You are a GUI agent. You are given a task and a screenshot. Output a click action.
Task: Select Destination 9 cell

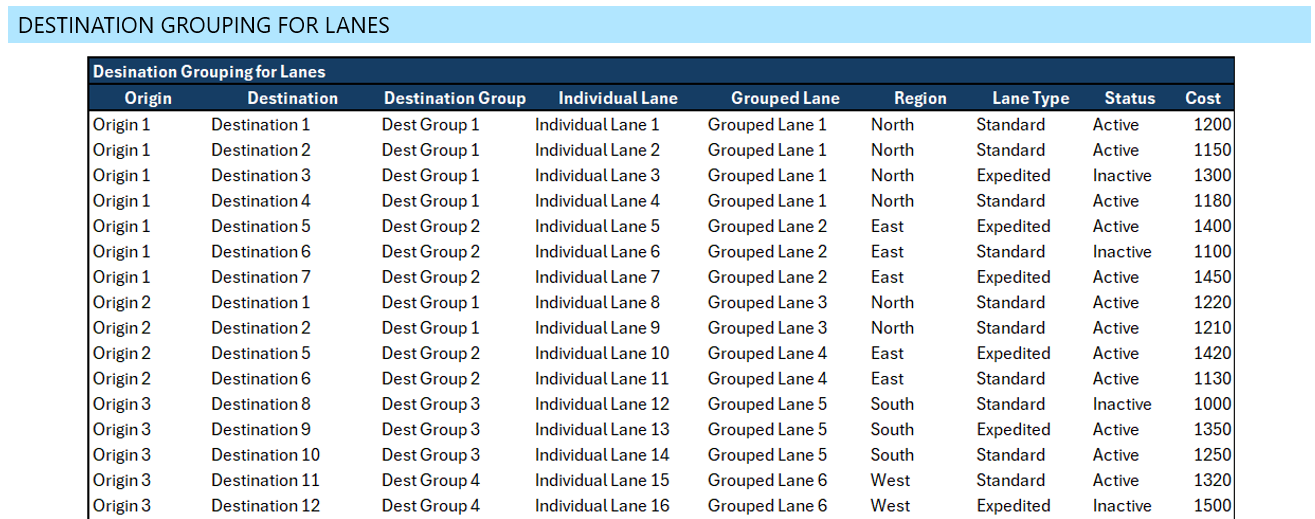[261, 429]
